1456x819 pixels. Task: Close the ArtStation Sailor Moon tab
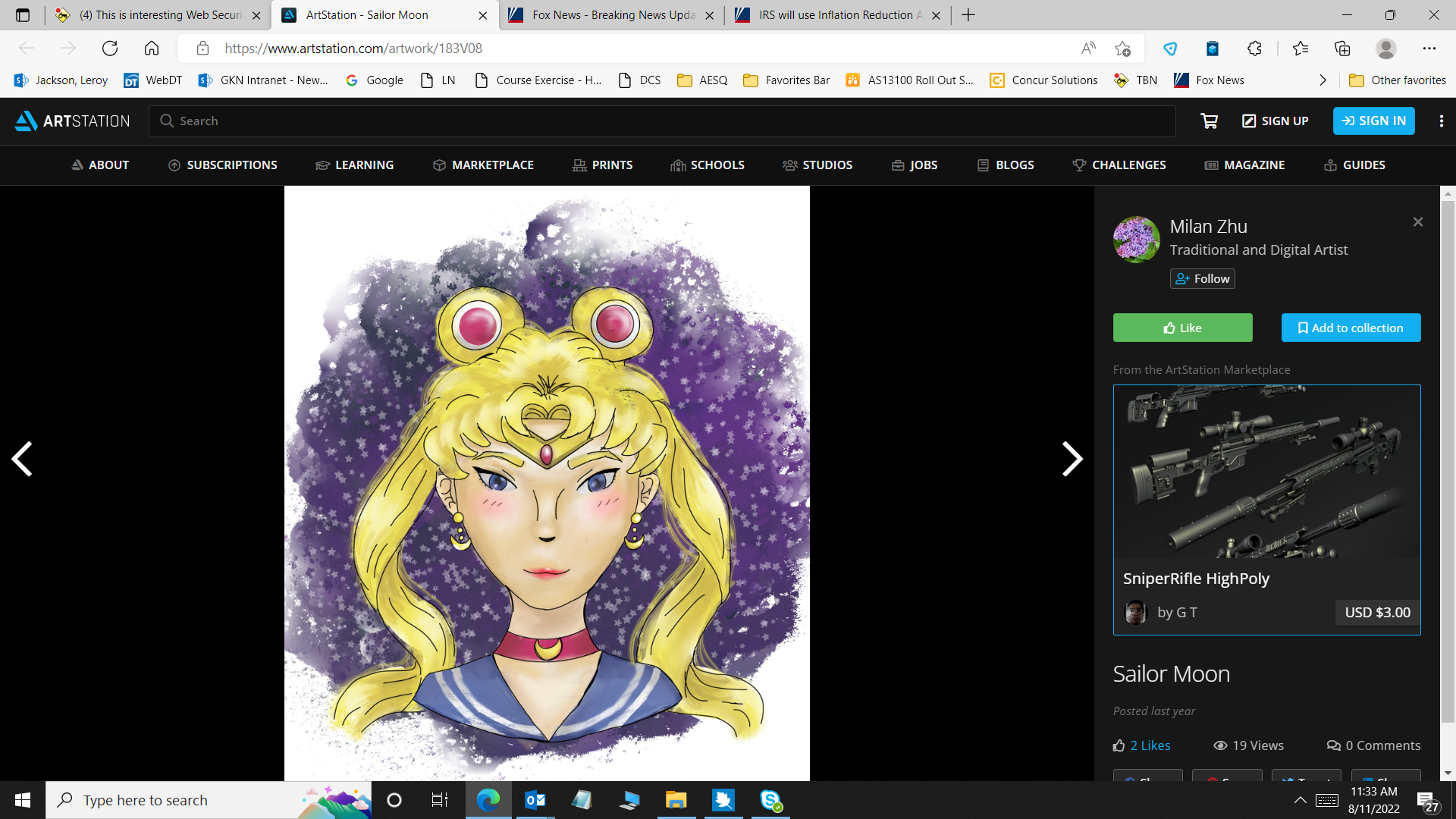click(483, 15)
